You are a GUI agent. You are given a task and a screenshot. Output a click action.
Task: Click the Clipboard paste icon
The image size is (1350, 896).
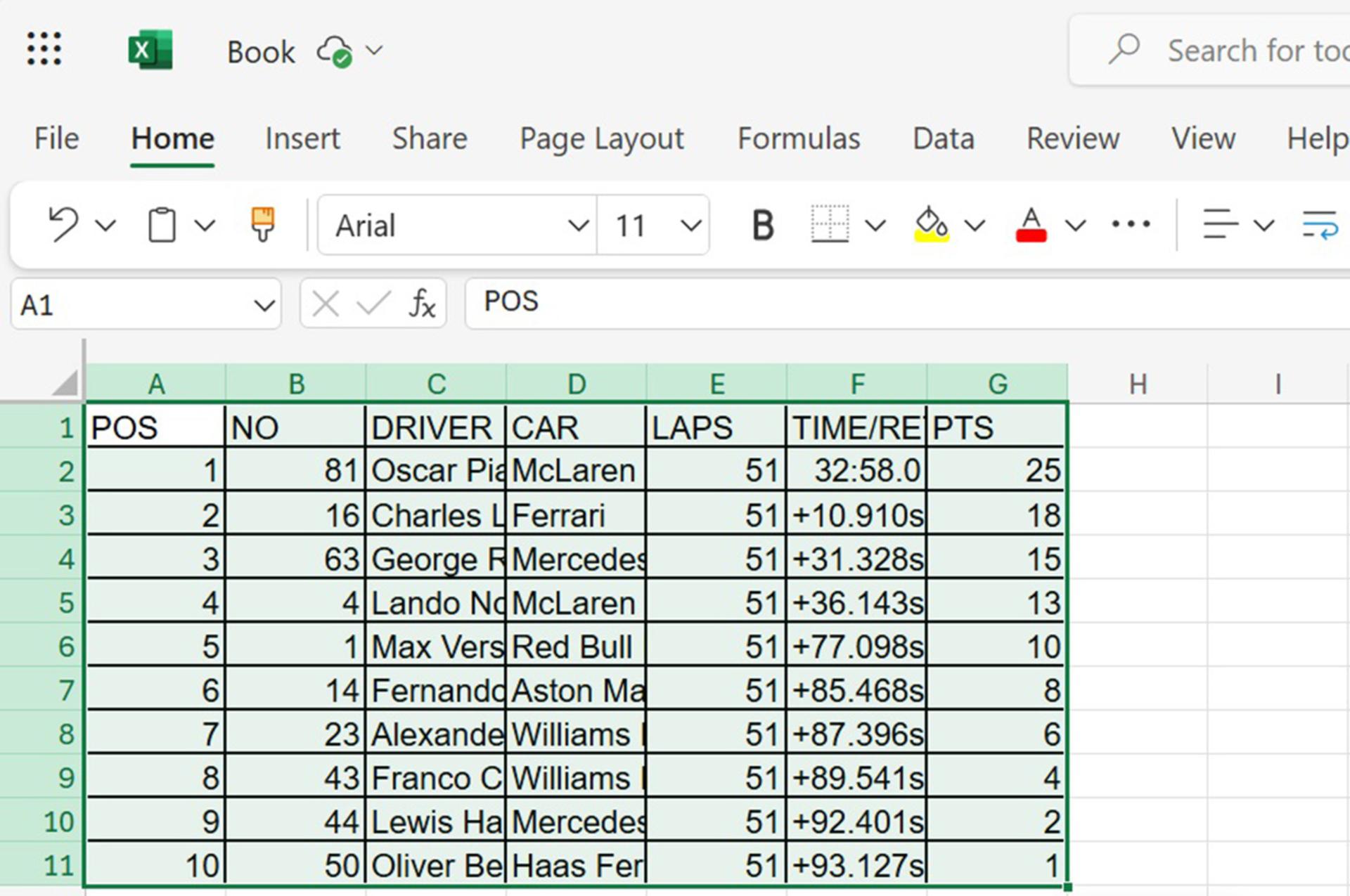point(162,225)
